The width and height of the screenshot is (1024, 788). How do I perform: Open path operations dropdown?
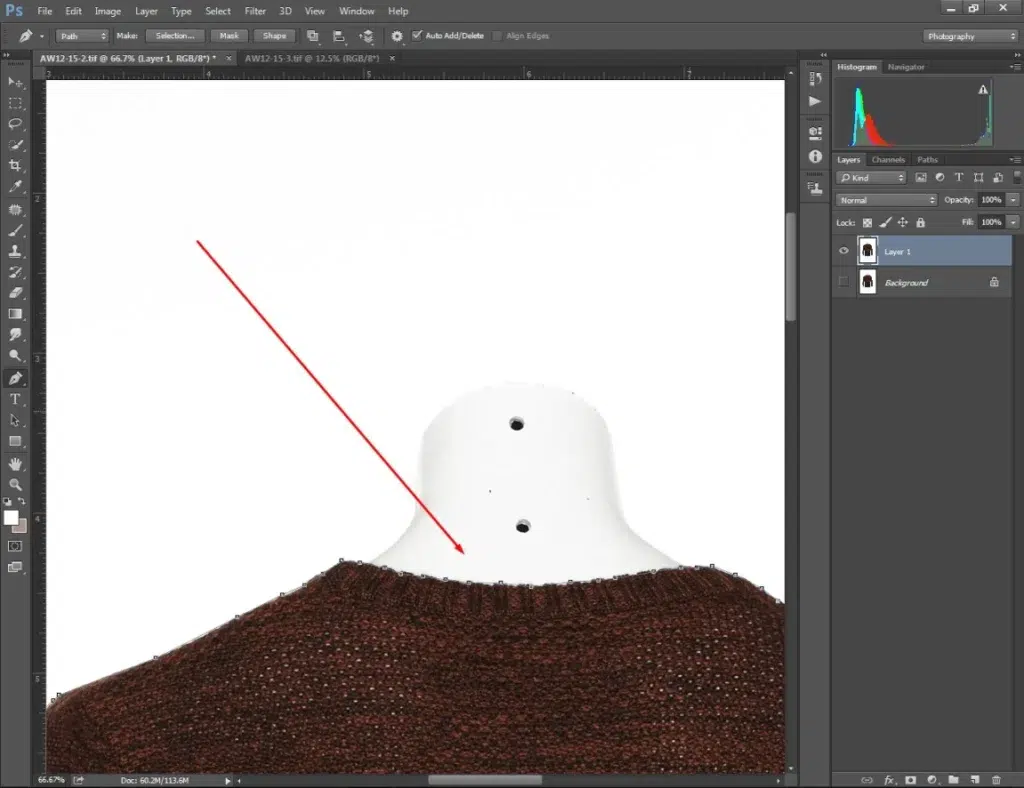point(313,36)
